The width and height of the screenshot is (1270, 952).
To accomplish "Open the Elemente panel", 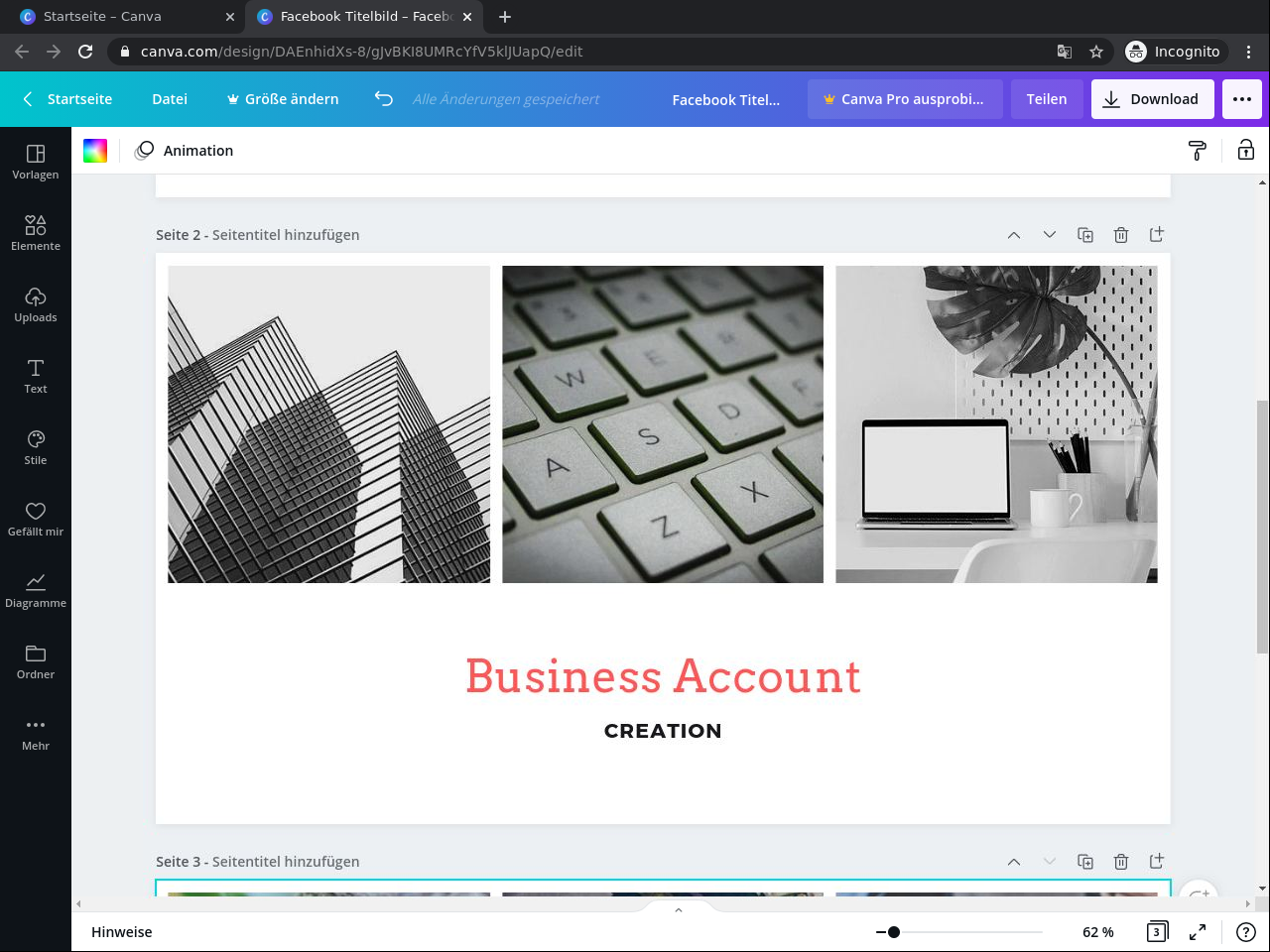I will pos(36,233).
